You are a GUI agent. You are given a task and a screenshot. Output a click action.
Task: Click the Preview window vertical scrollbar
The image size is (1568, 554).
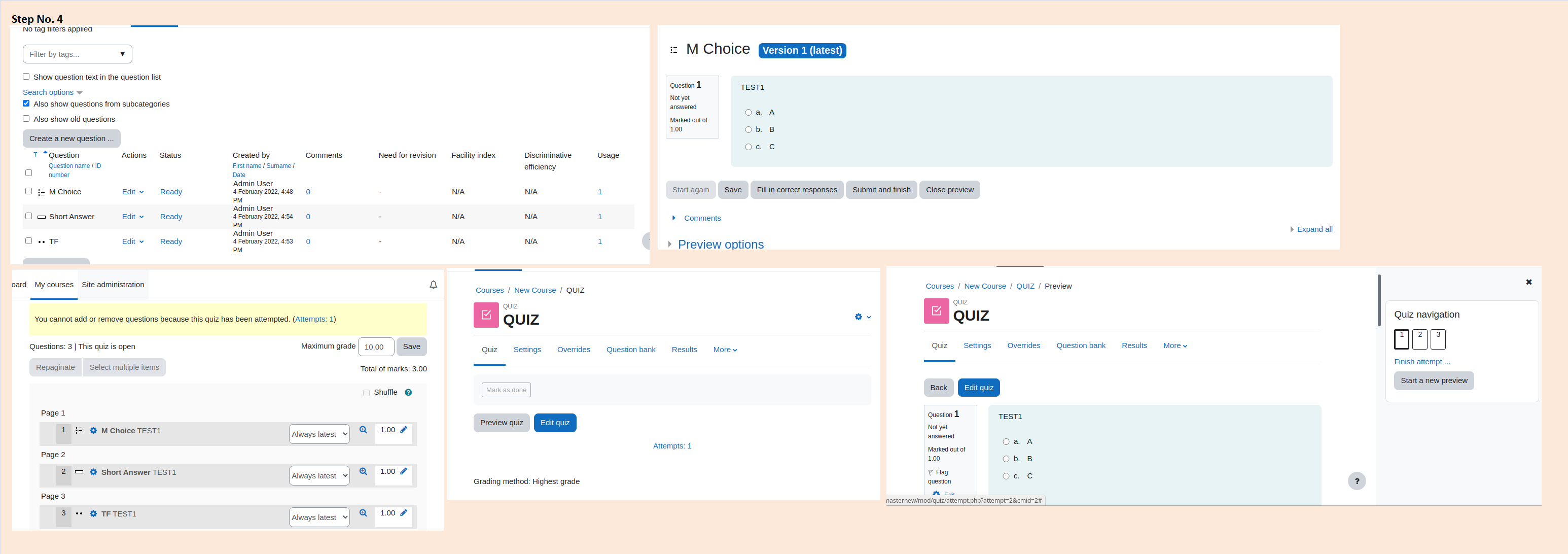(1379, 300)
